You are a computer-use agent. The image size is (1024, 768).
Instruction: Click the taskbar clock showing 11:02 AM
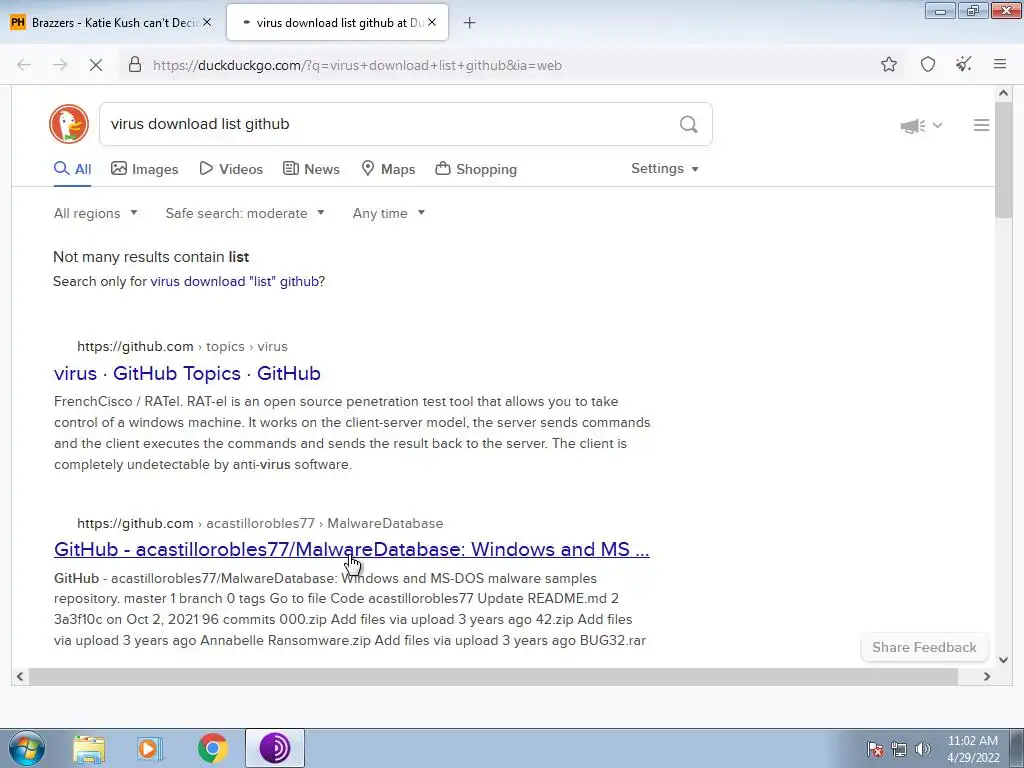tap(973, 749)
